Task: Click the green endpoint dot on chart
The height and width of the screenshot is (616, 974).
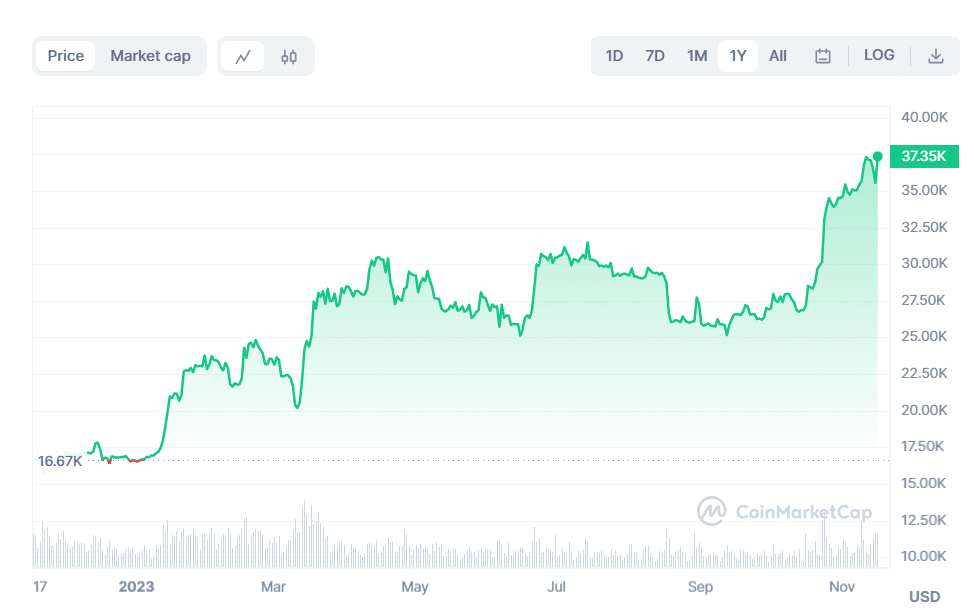Action: pos(876,156)
